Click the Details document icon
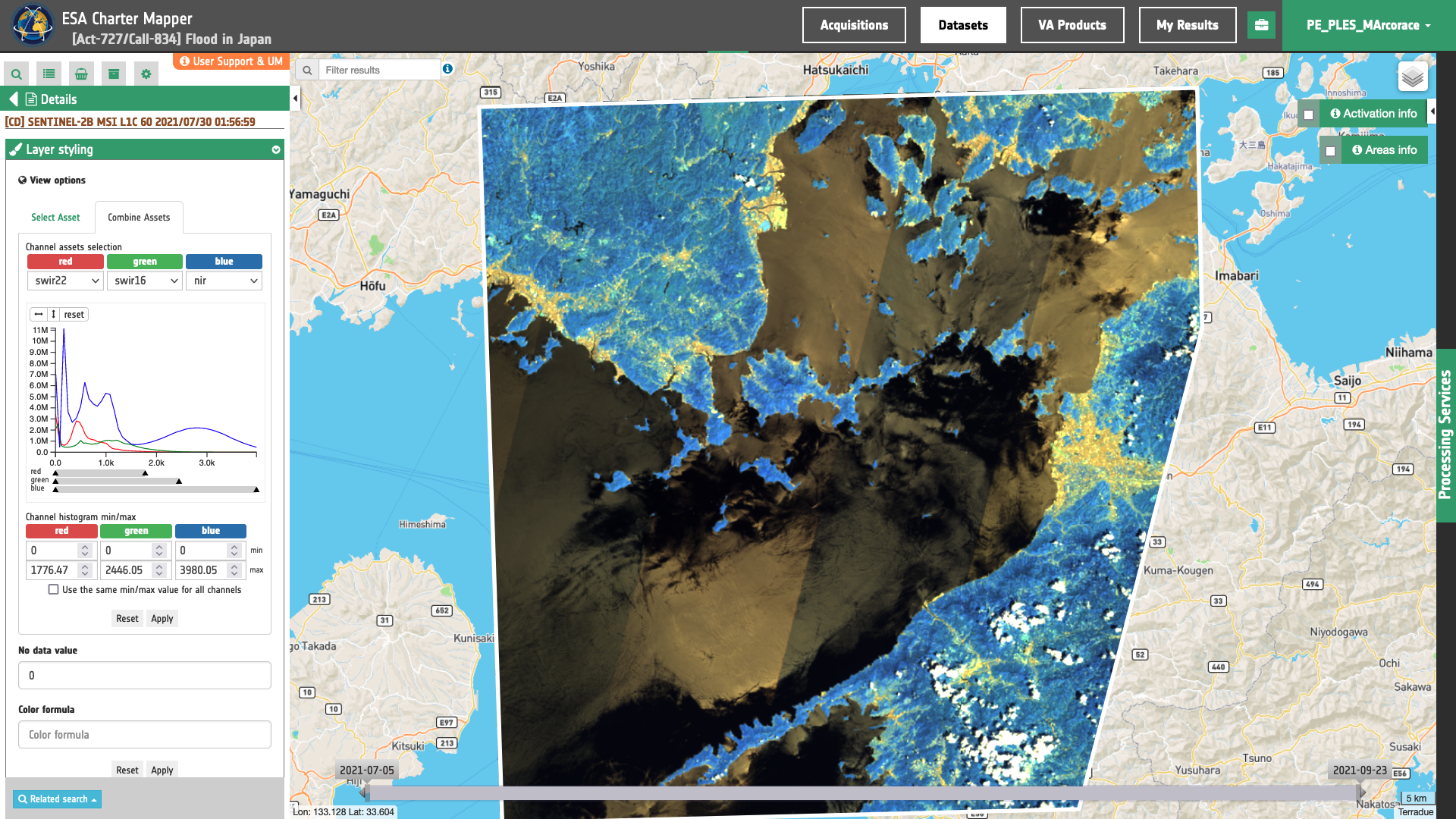This screenshot has width=1456, height=819. click(x=31, y=99)
